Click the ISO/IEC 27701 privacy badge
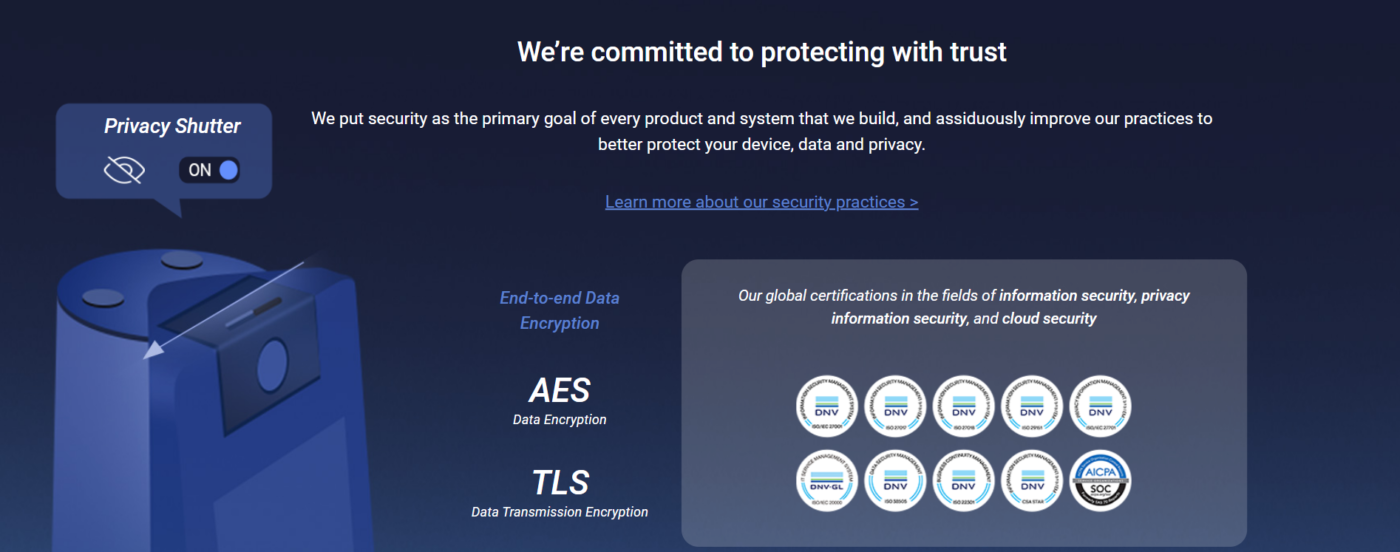The width and height of the screenshot is (1400, 552). click(1101, 406)
